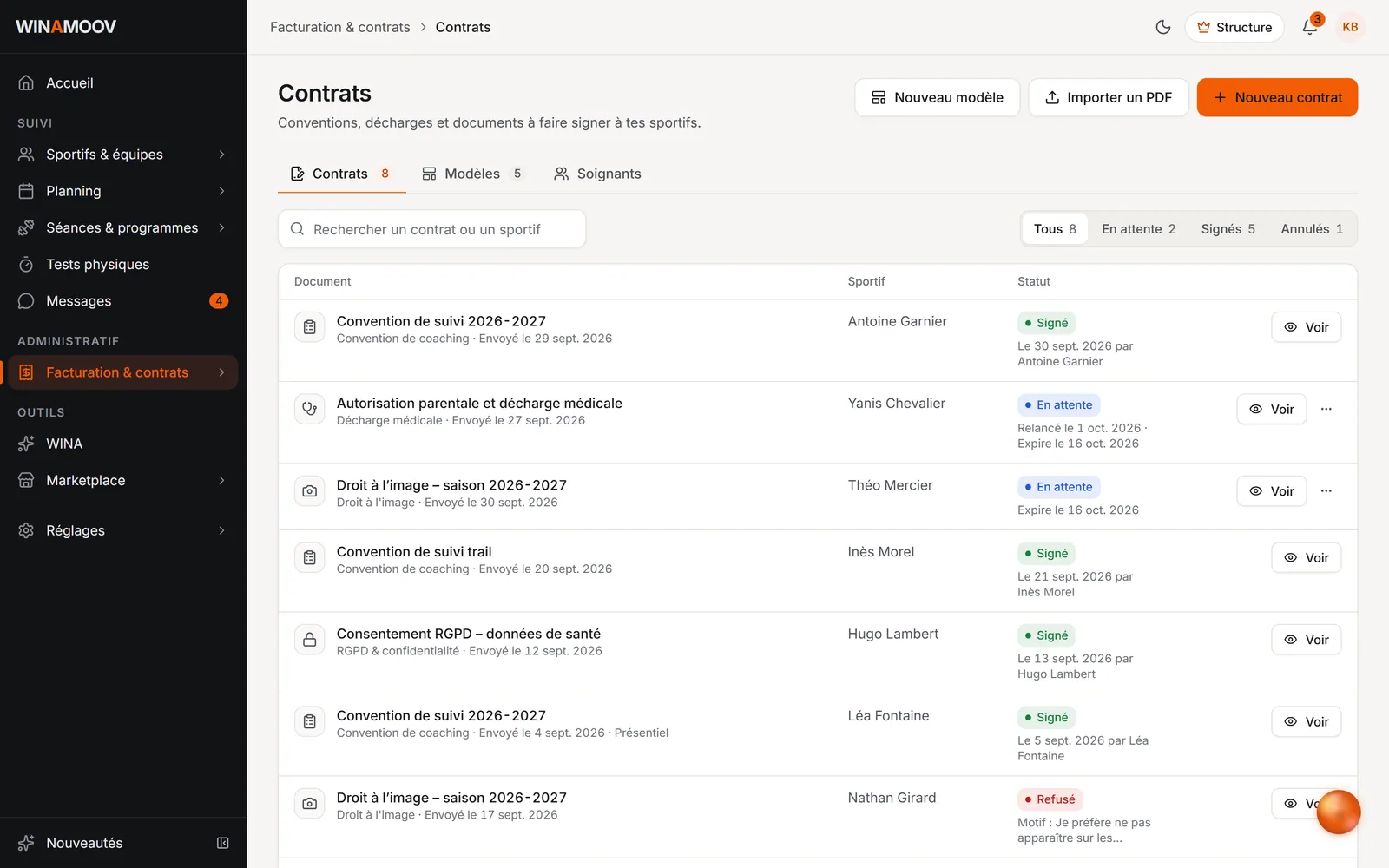Click Facturation & contrats breadcrumb link
Viewport: 1389px width, 868px height.
[x=339, y=27]
